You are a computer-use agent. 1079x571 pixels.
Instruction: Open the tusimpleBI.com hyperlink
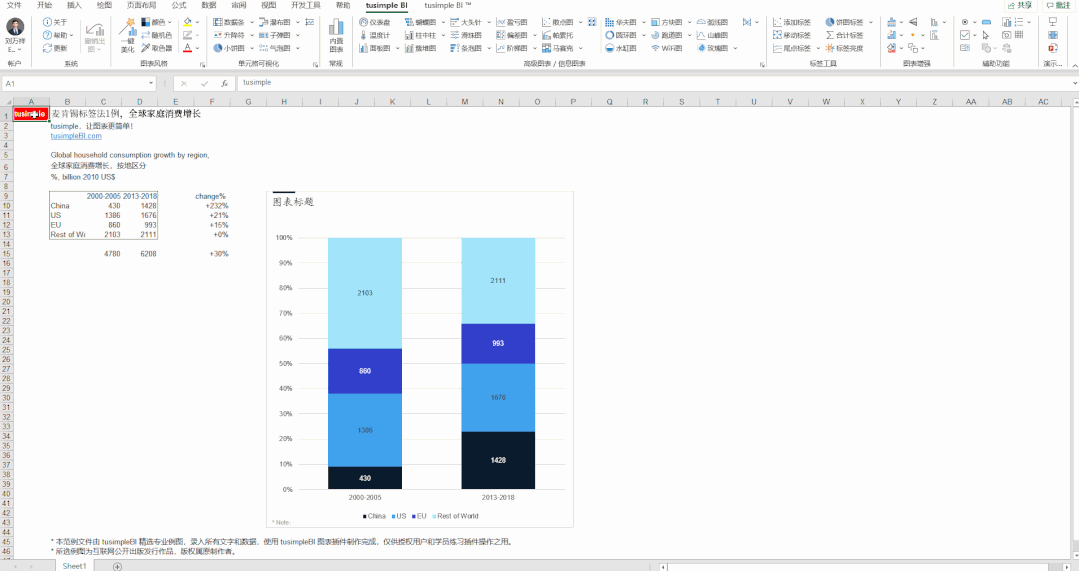(76, 136)
